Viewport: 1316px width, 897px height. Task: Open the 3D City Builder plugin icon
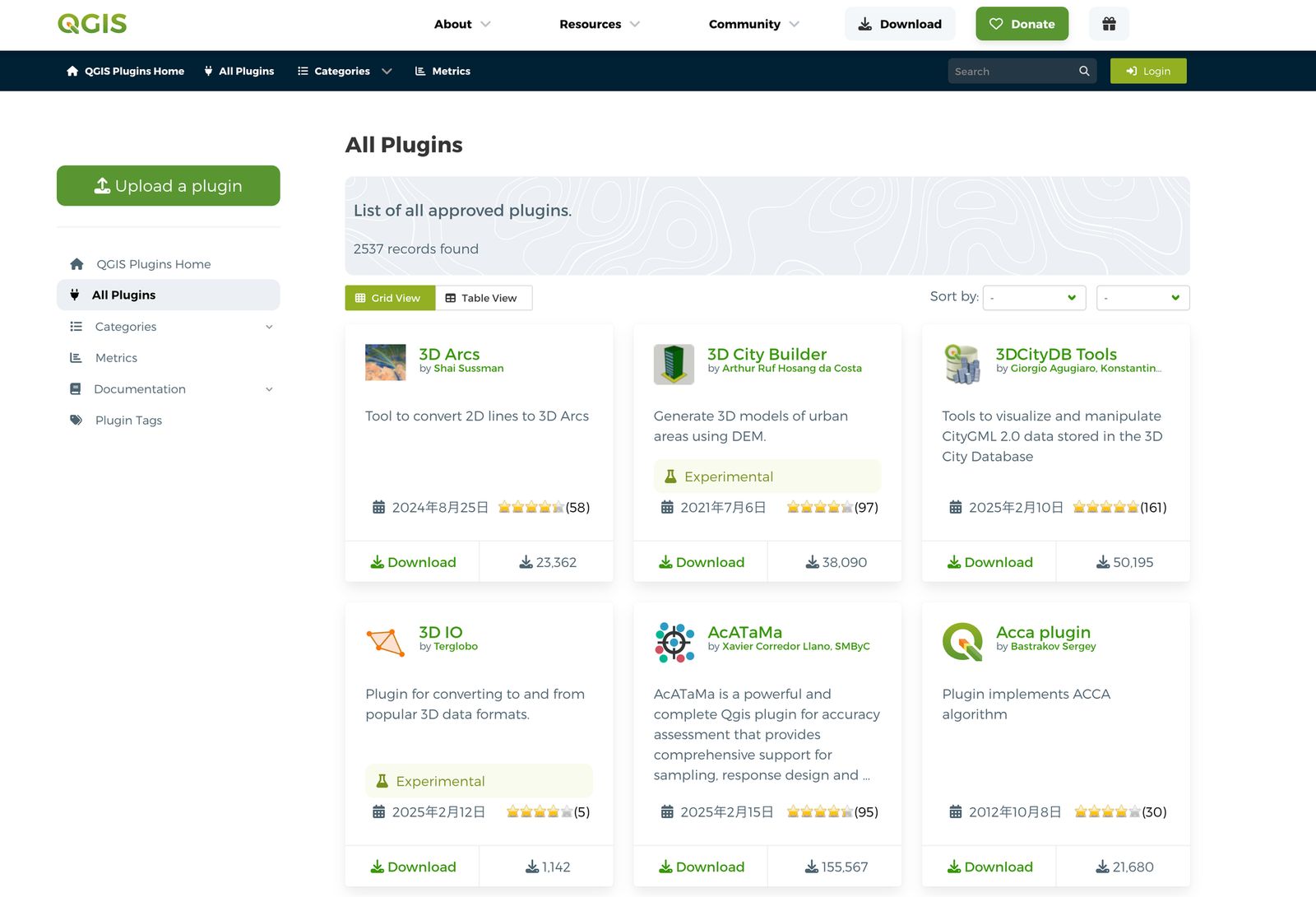[674, 364]
